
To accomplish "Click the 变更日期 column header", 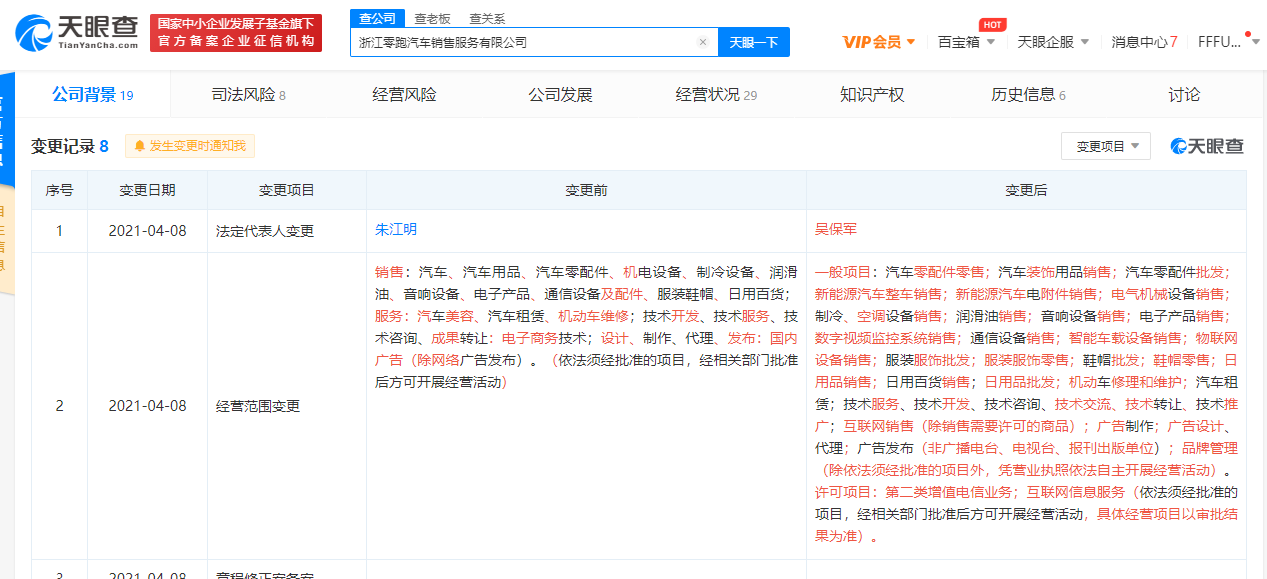I will tap(147, 190).
